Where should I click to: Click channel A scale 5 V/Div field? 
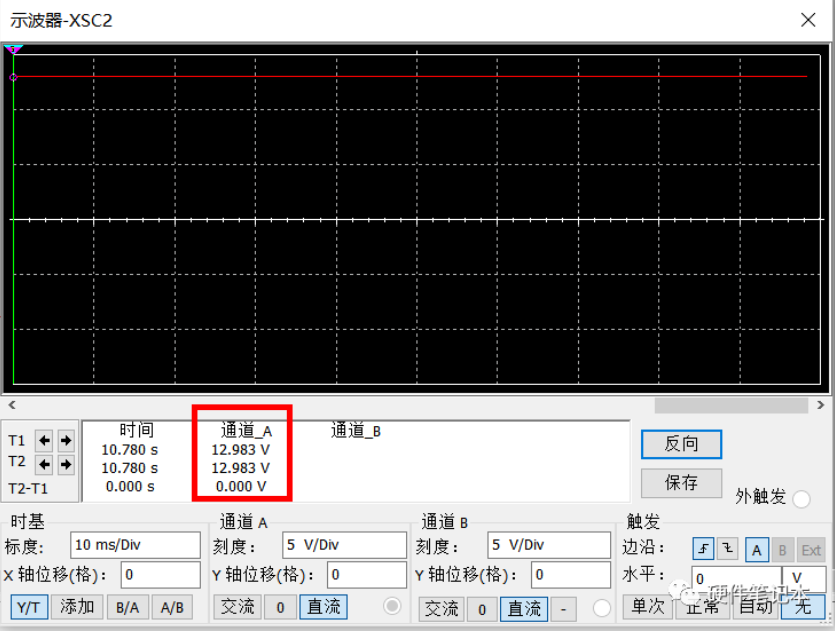[x=342, y=545]
